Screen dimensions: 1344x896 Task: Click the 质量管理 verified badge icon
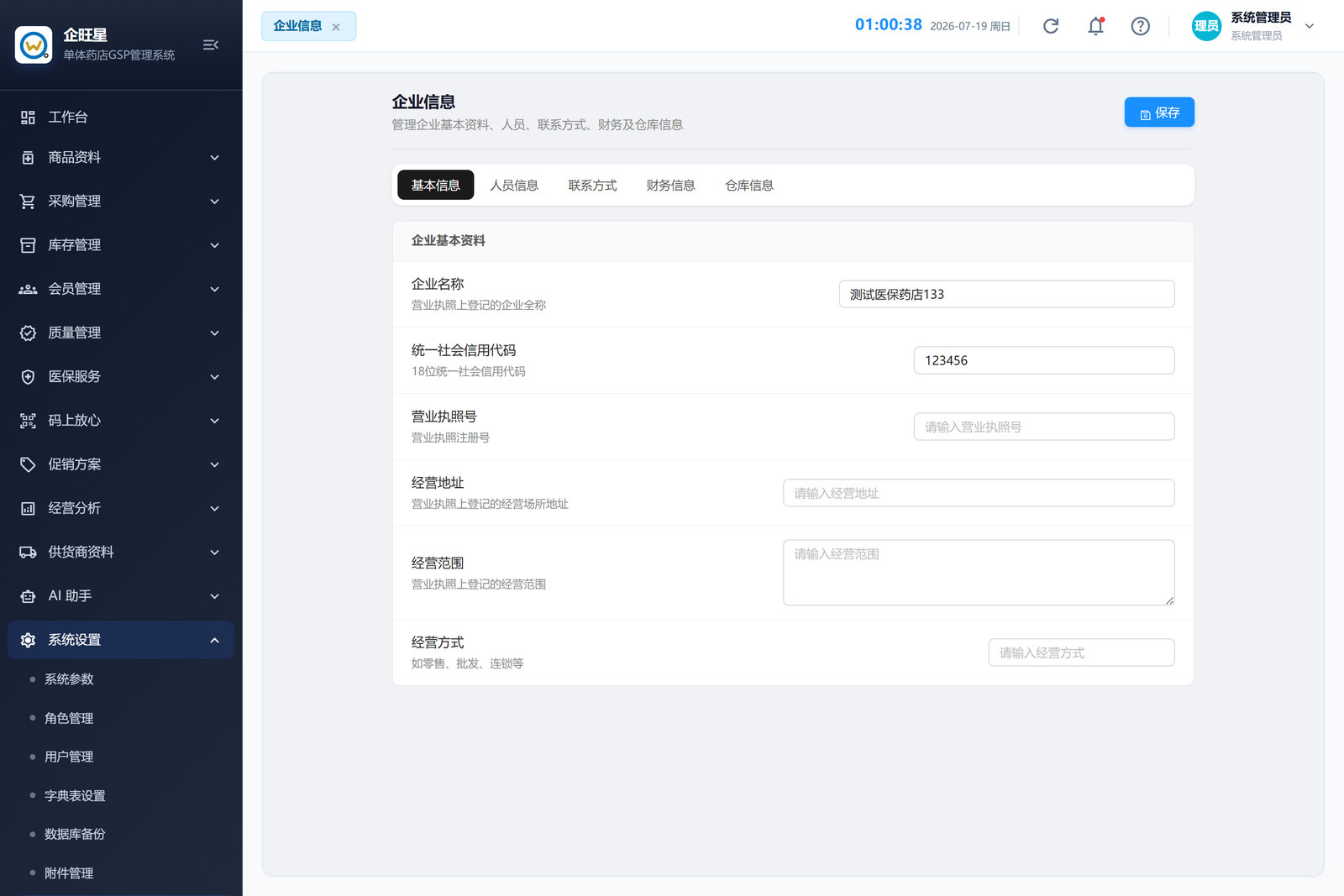(x=28, y=333)
